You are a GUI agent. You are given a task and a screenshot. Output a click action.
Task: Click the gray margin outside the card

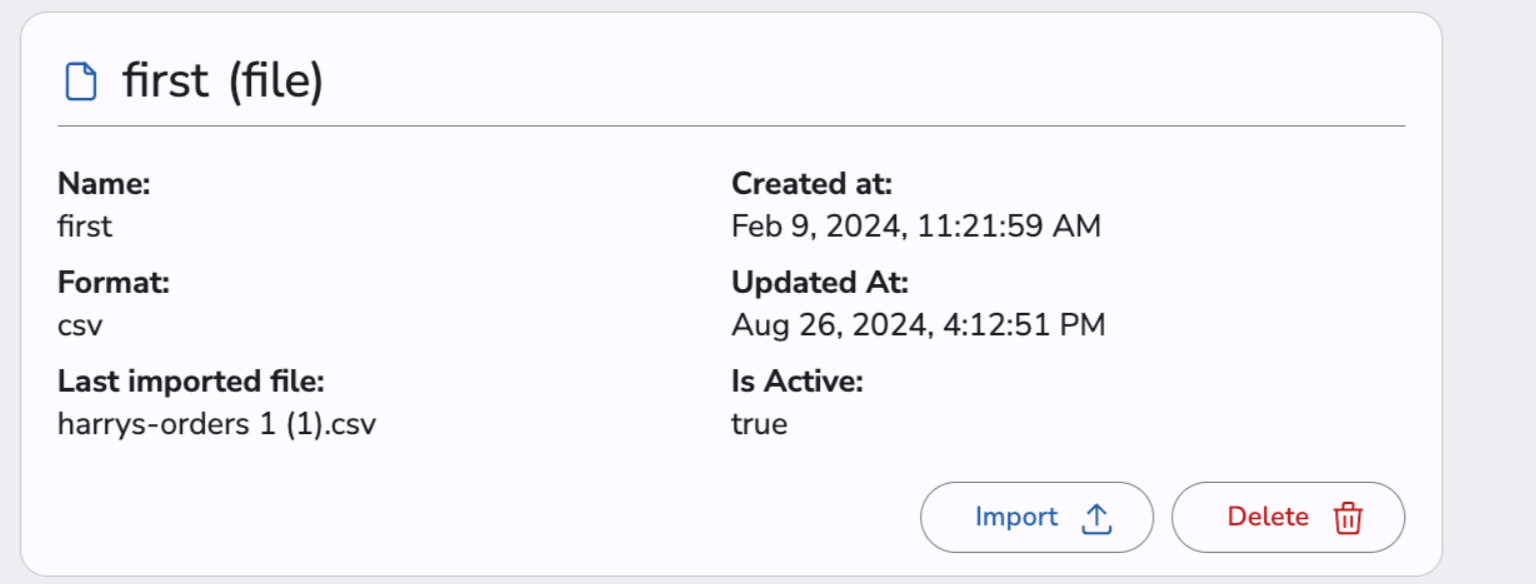1490,300
